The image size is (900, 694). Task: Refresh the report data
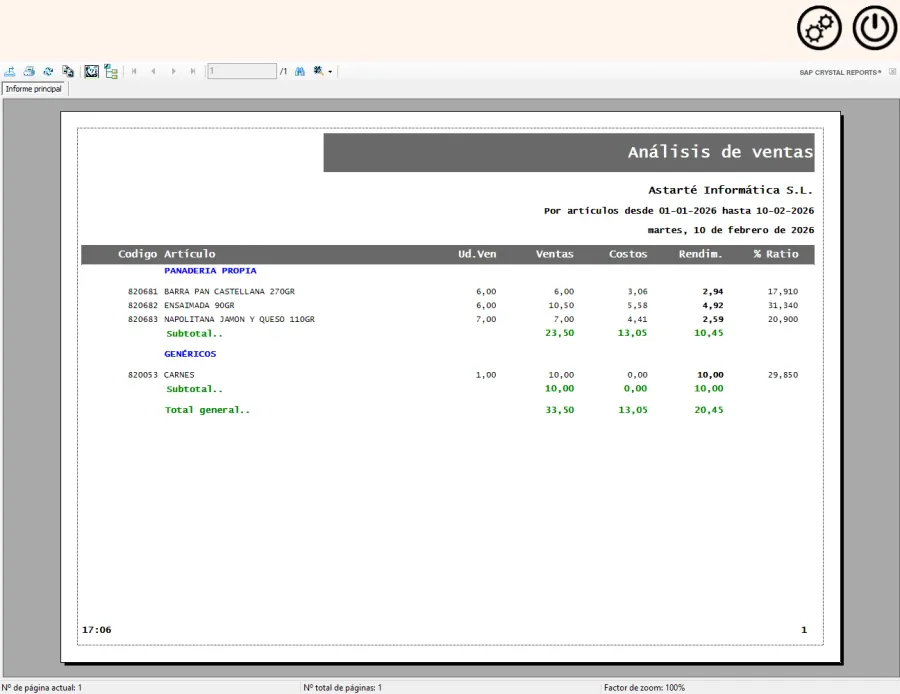(48, 71)
